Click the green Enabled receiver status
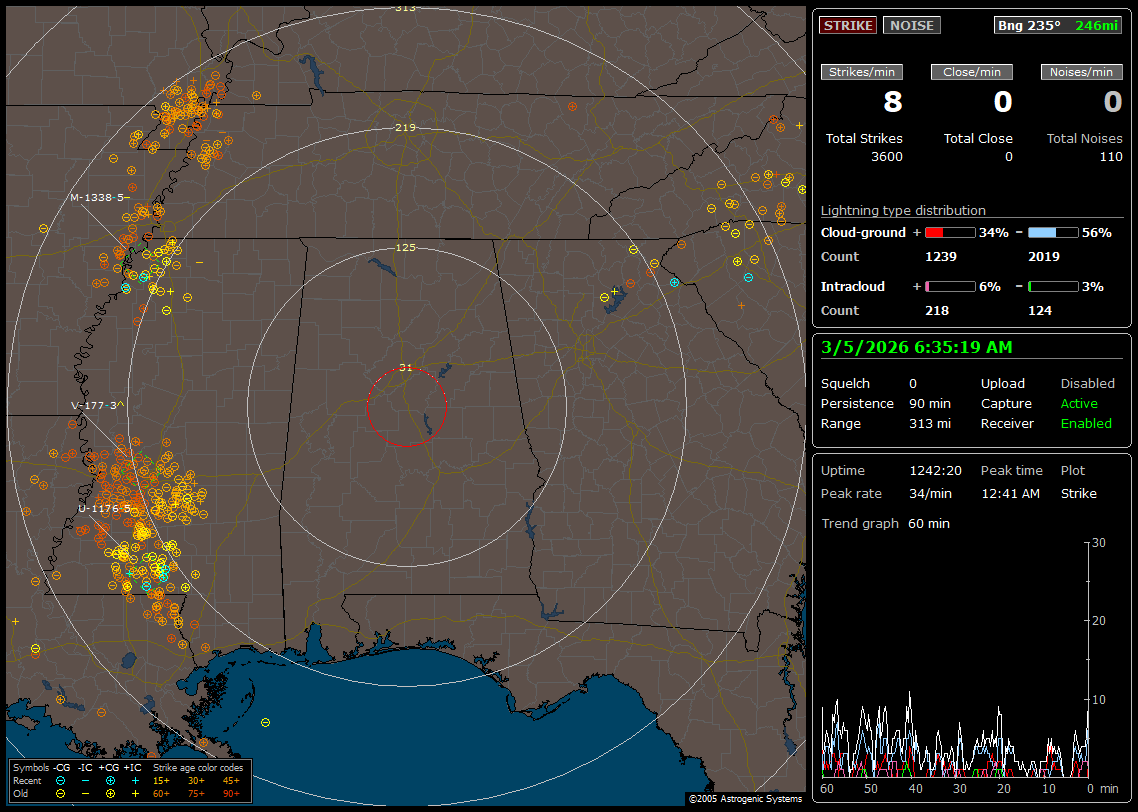The height and width of the screenshot is (812, 1138). pyautogui.click(x=1086, y=423)
